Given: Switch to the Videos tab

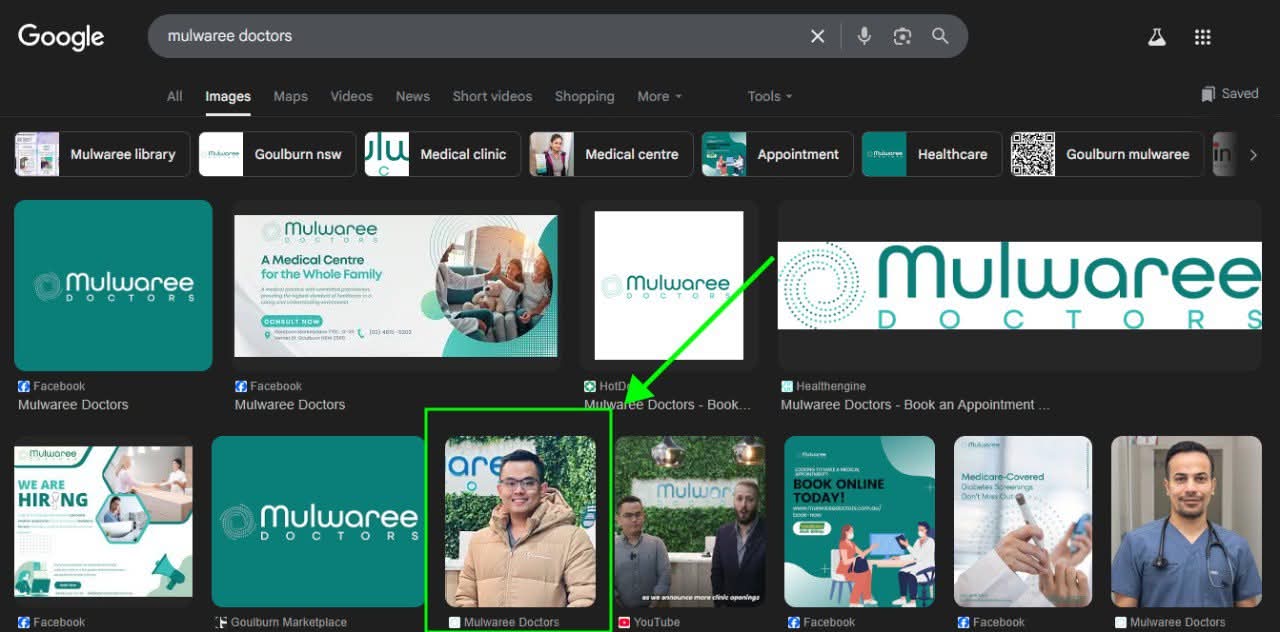Looking at the screenshot, I should pyautogui.click(x=351, y=96).
